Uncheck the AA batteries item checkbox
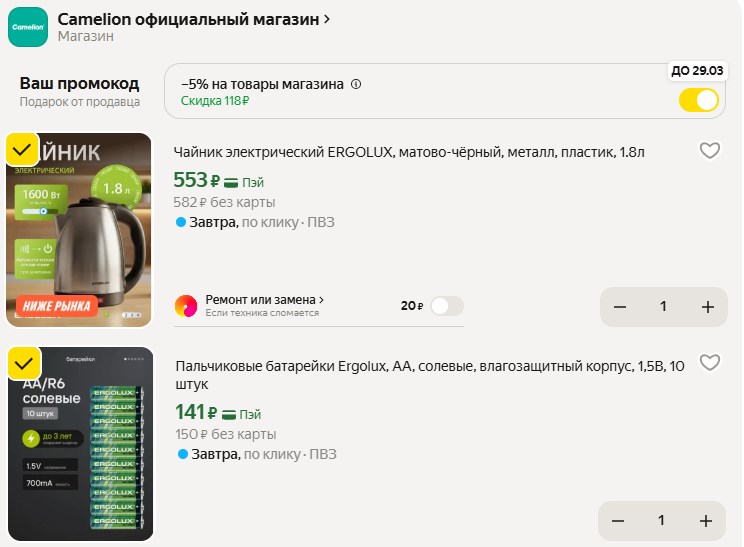Screen dimensions: 744x547 [24, 363]
